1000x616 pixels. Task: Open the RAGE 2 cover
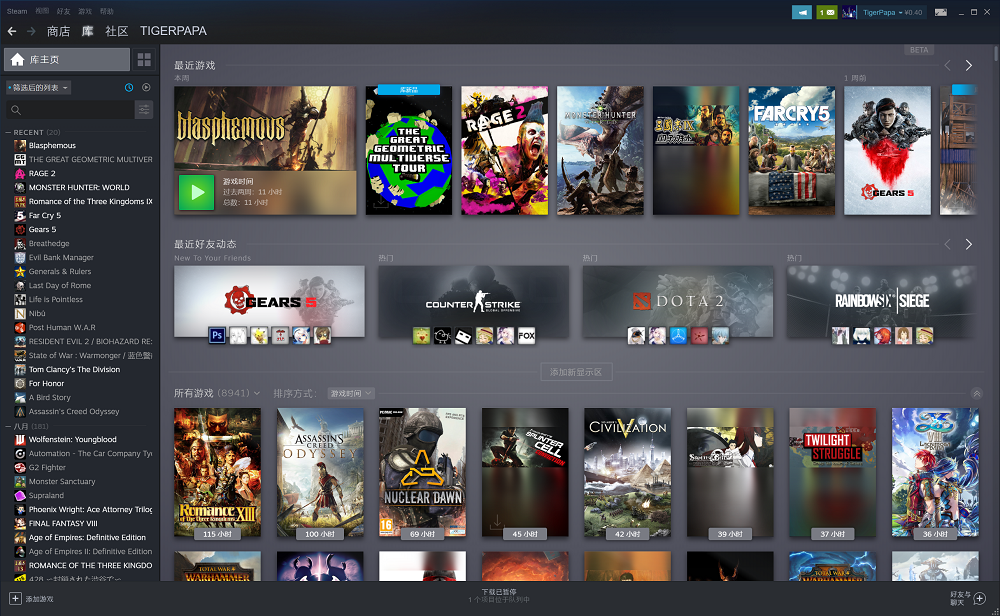[x=504, y=150]
